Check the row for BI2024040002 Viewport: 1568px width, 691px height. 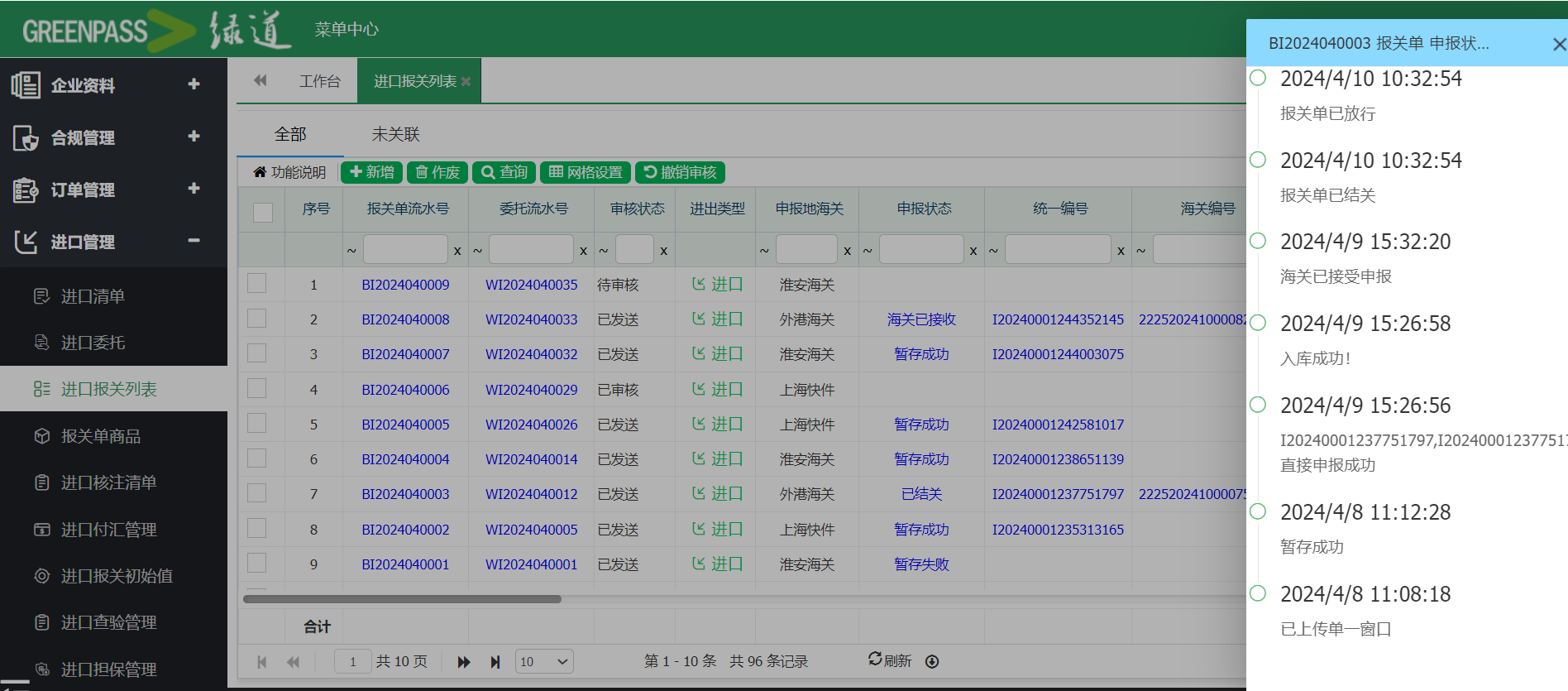point(257,528)
